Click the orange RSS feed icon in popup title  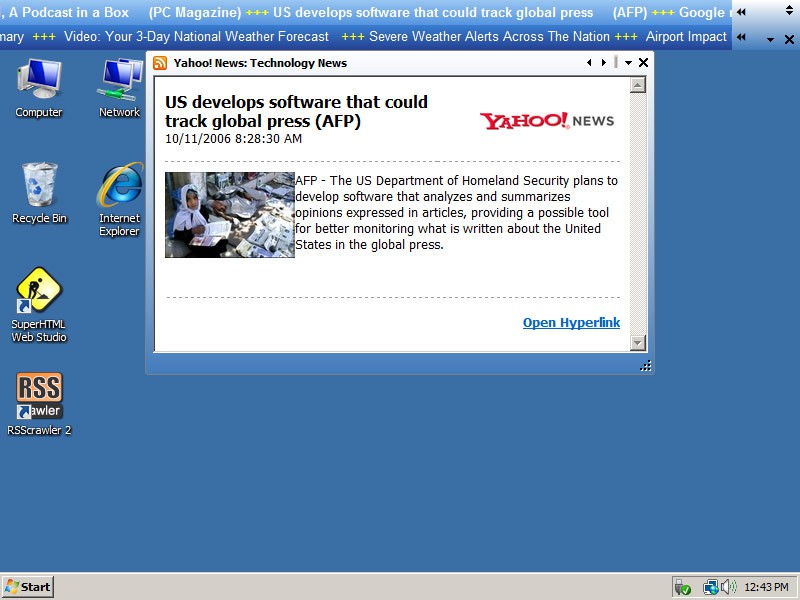point(160,63)
